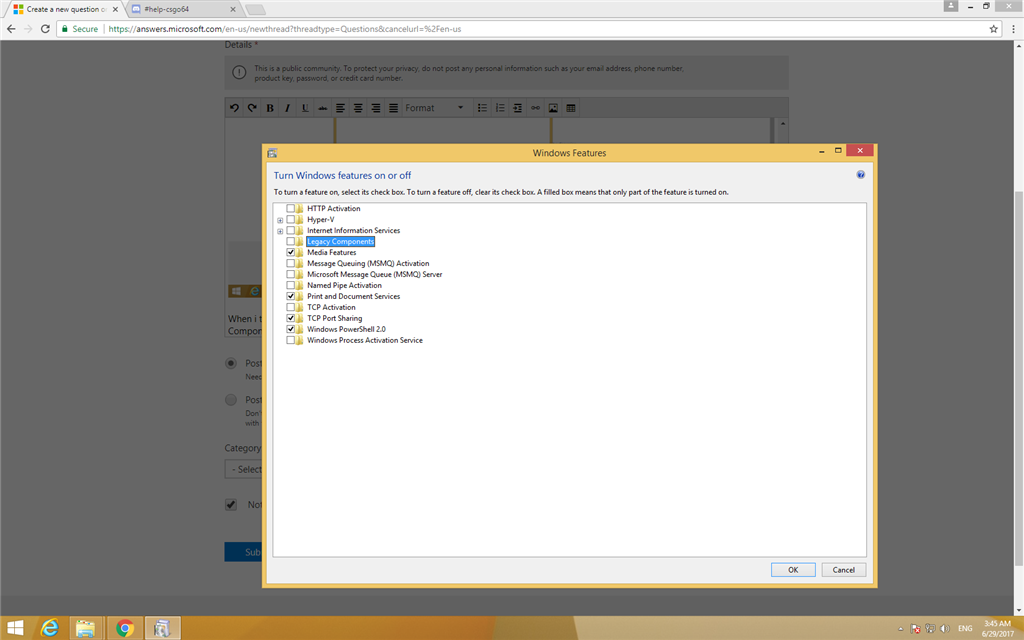
Task: Toggle the notification checkbox on the webpage
Action: (231, 504)
